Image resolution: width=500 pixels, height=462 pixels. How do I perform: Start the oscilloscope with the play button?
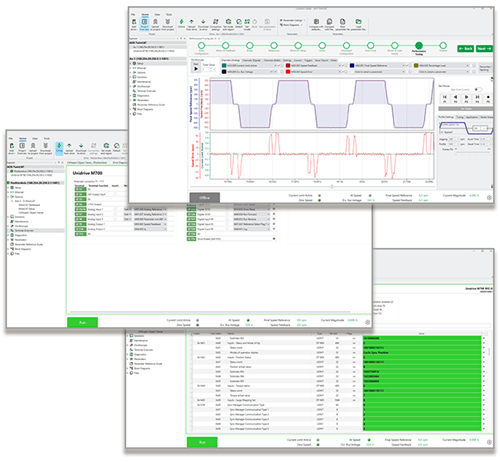(196, 68)
